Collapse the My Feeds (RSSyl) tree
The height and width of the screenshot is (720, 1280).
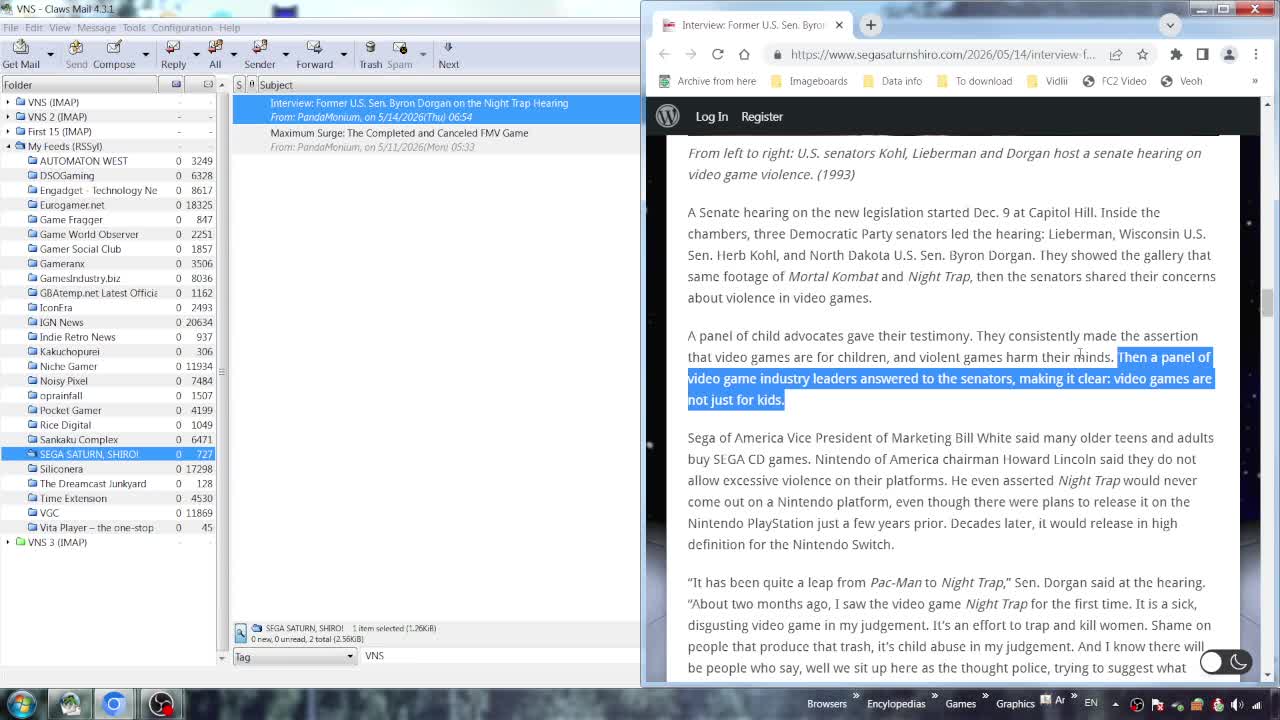[8, 146]
